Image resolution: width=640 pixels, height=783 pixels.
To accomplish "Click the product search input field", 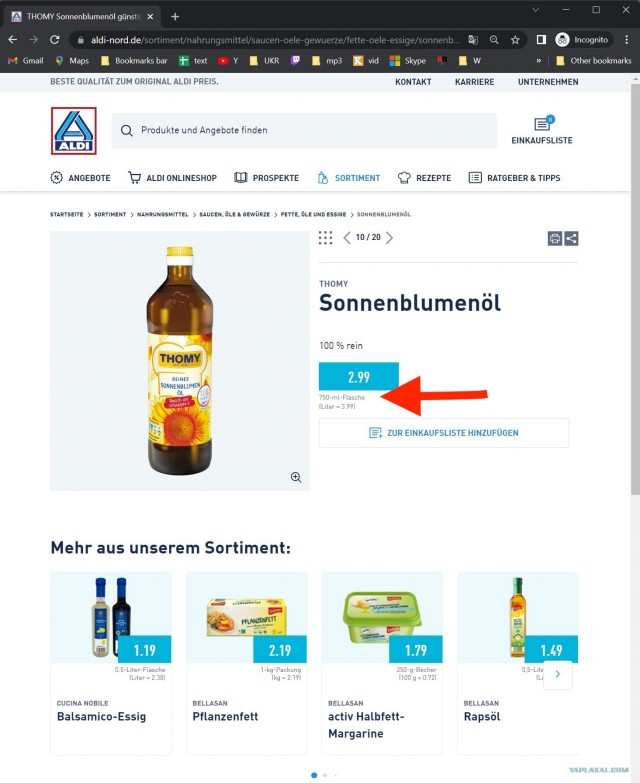I will click(x=304, y=130).
